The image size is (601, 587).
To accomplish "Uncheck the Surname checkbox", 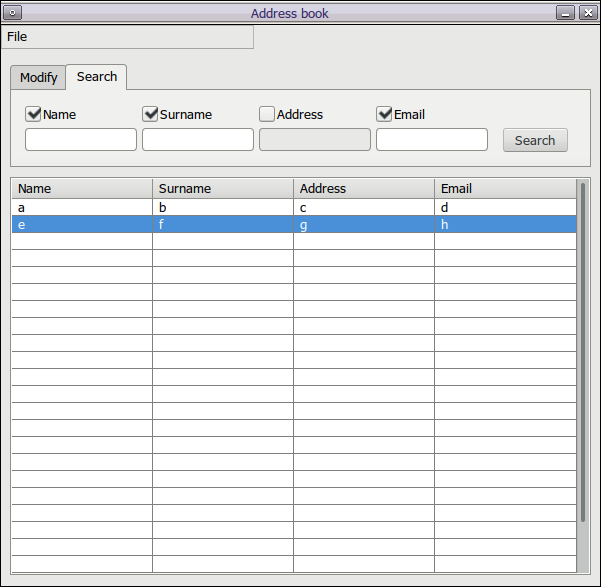I will [150, 114].
